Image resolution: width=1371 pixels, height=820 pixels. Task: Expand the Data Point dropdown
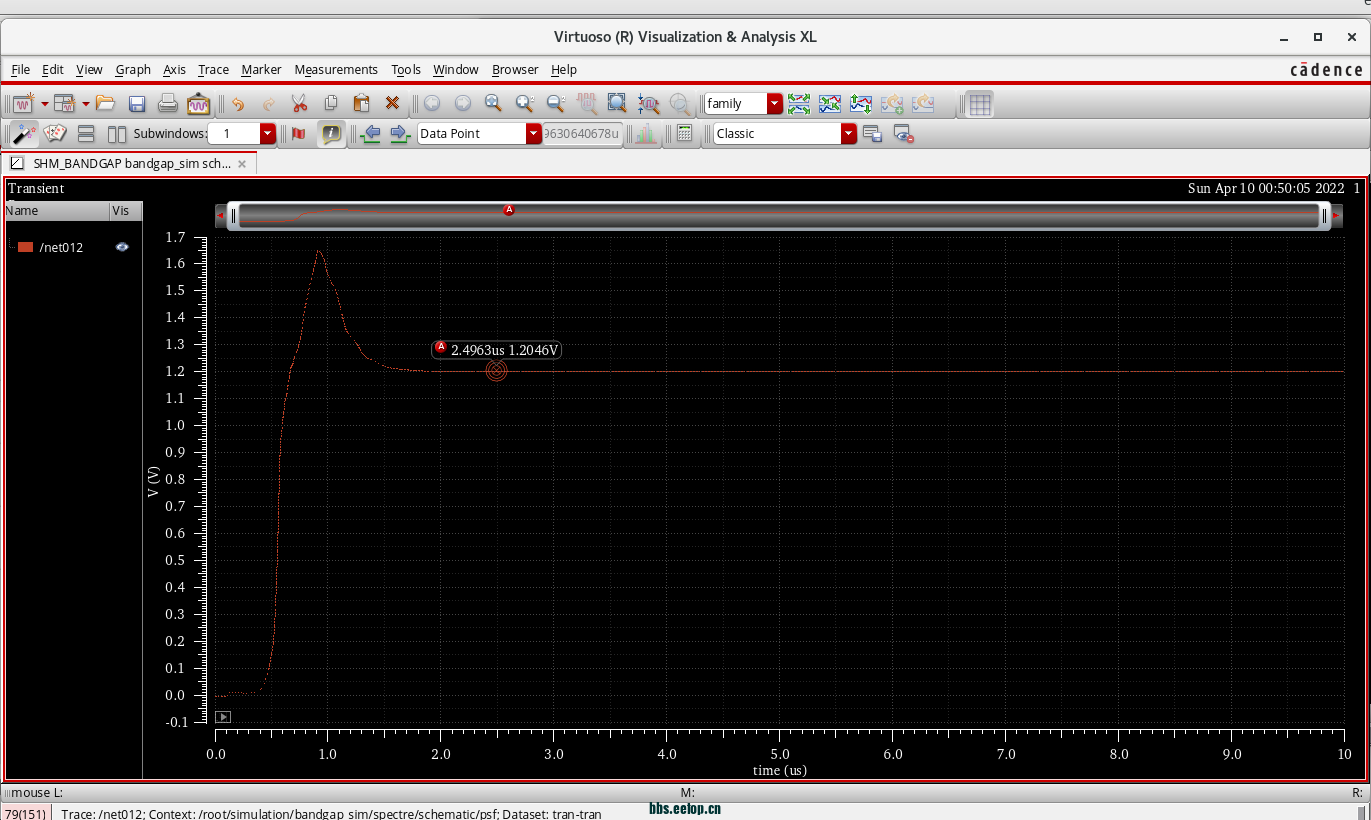point(534,133)
